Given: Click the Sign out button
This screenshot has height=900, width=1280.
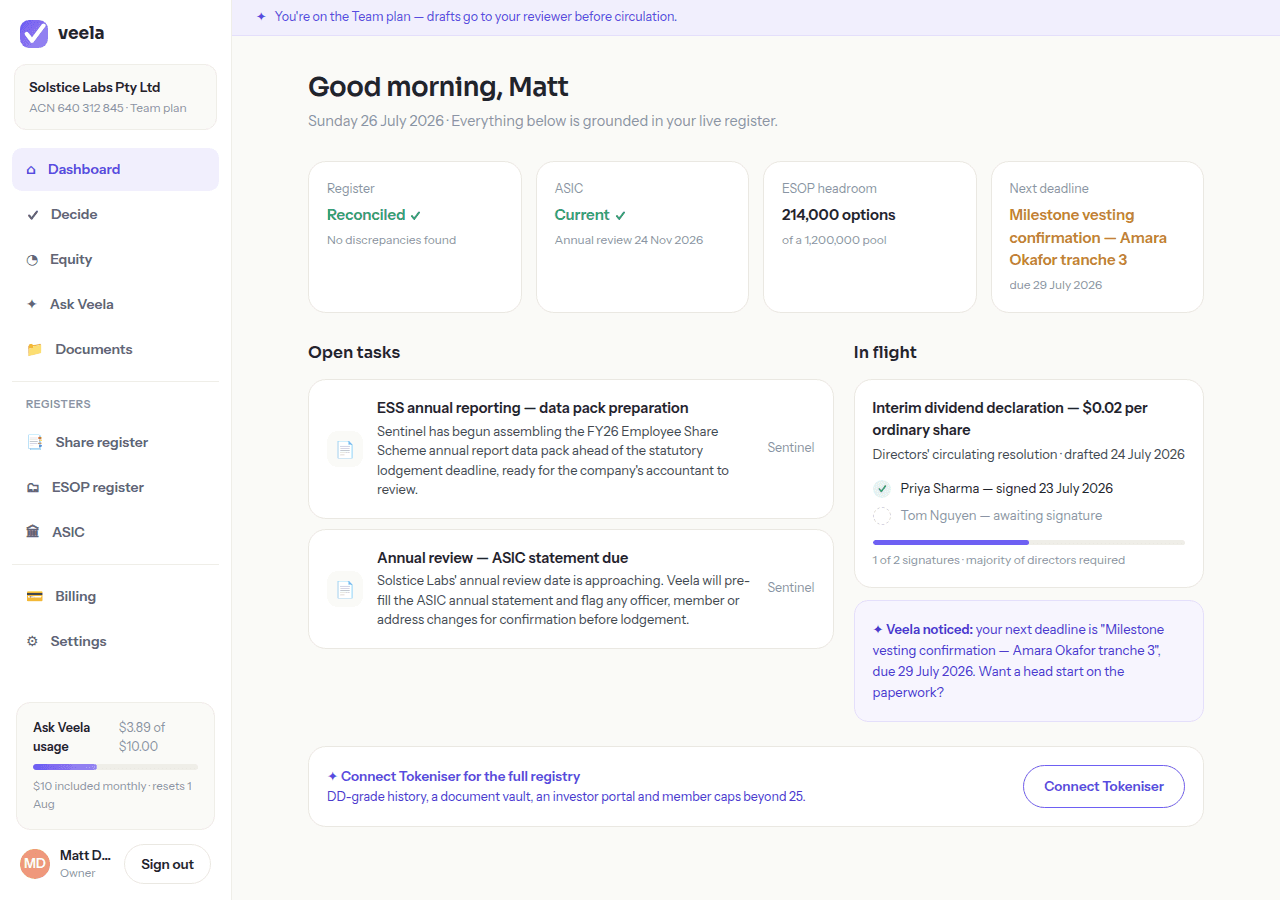Looking at the screenshot, I should (167, 864).
